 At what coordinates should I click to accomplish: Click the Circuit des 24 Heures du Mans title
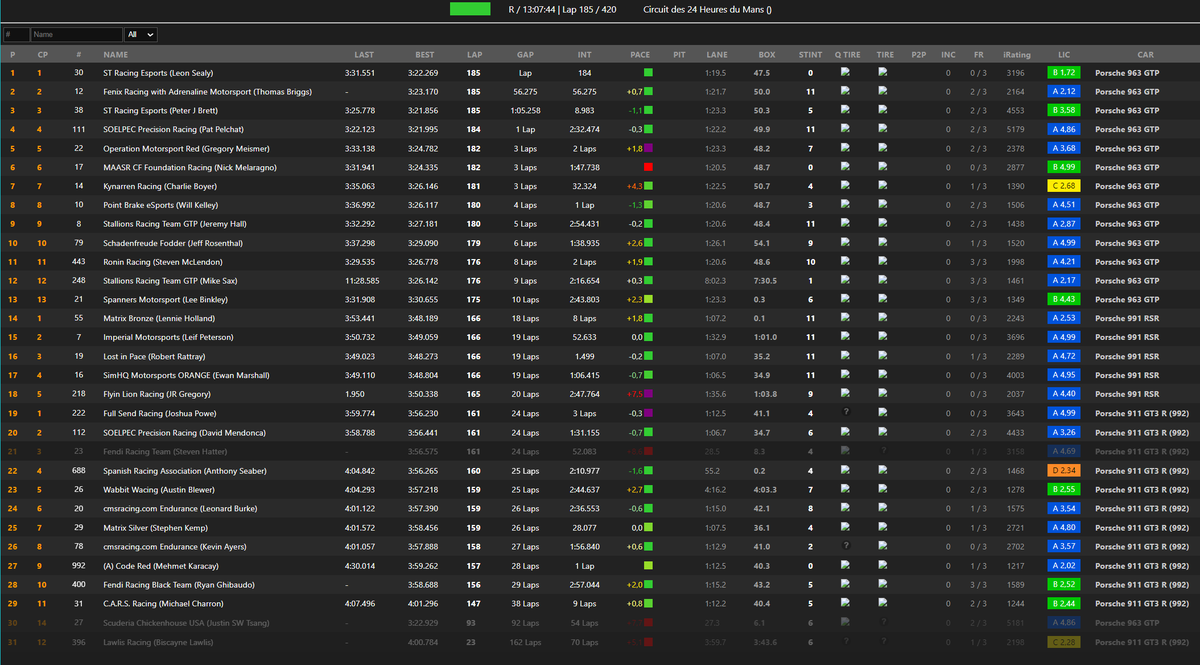707,10
